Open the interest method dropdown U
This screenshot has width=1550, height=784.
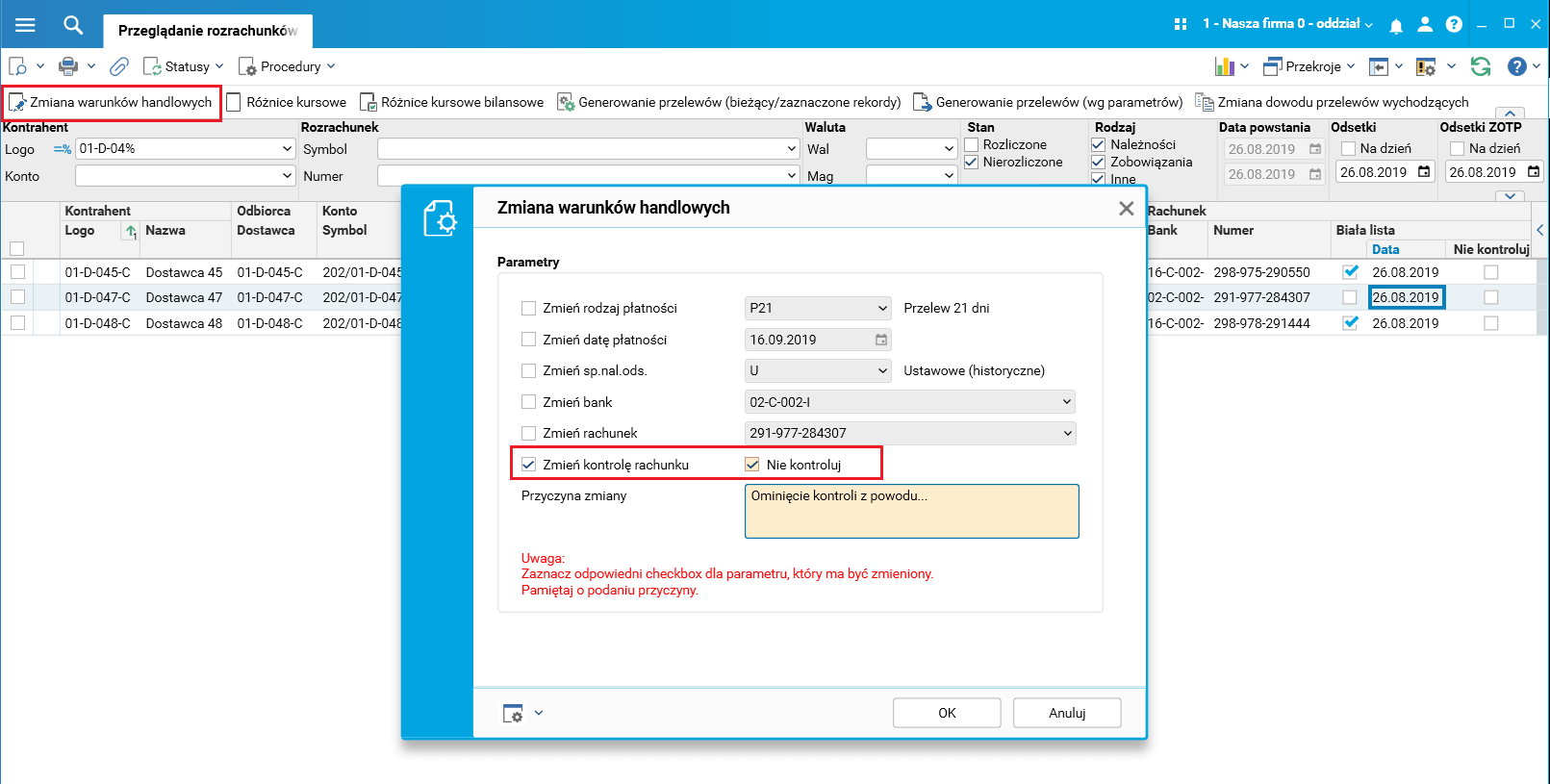[x=818, y=370]
